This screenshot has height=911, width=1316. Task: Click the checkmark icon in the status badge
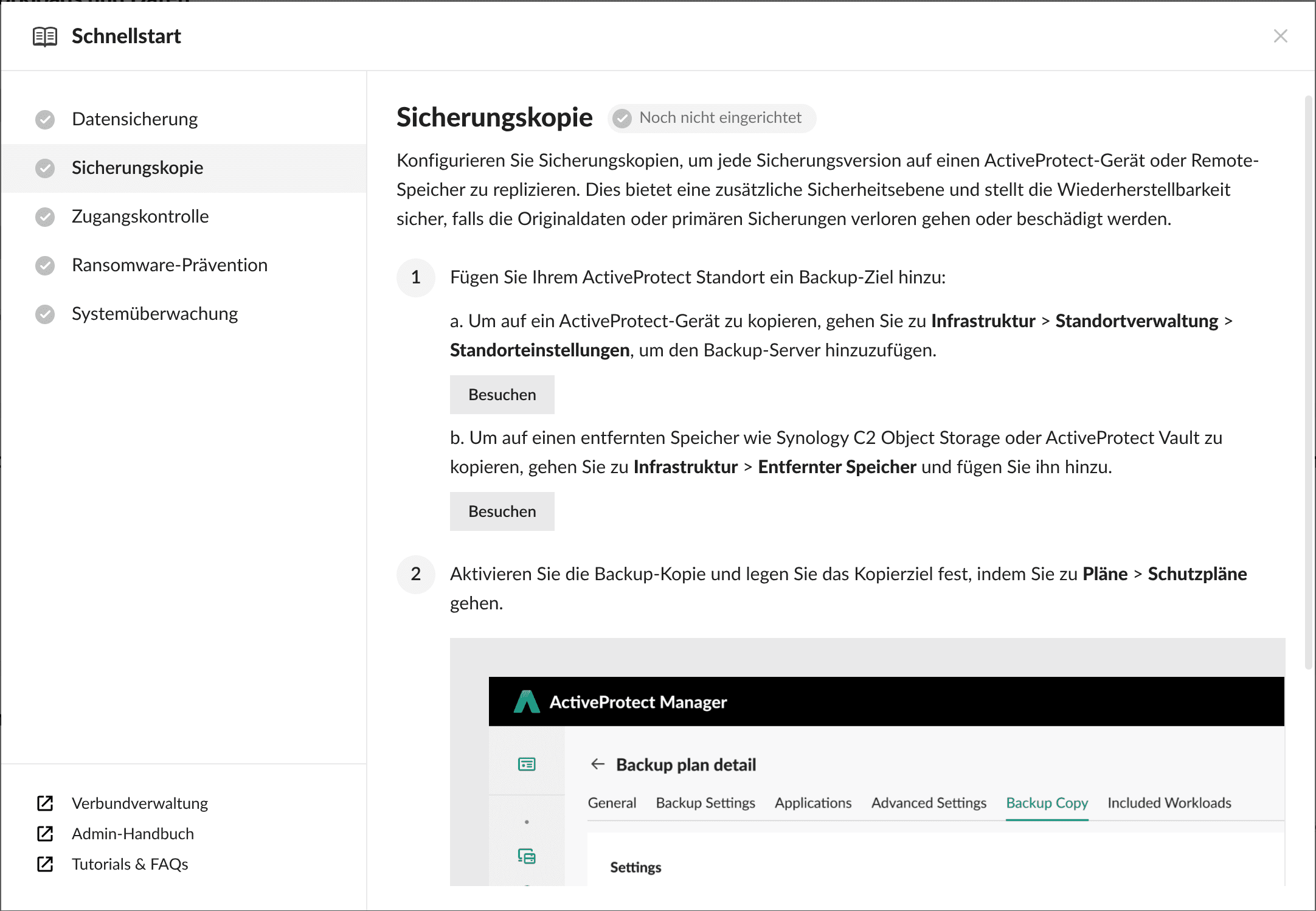pos(622,118)
